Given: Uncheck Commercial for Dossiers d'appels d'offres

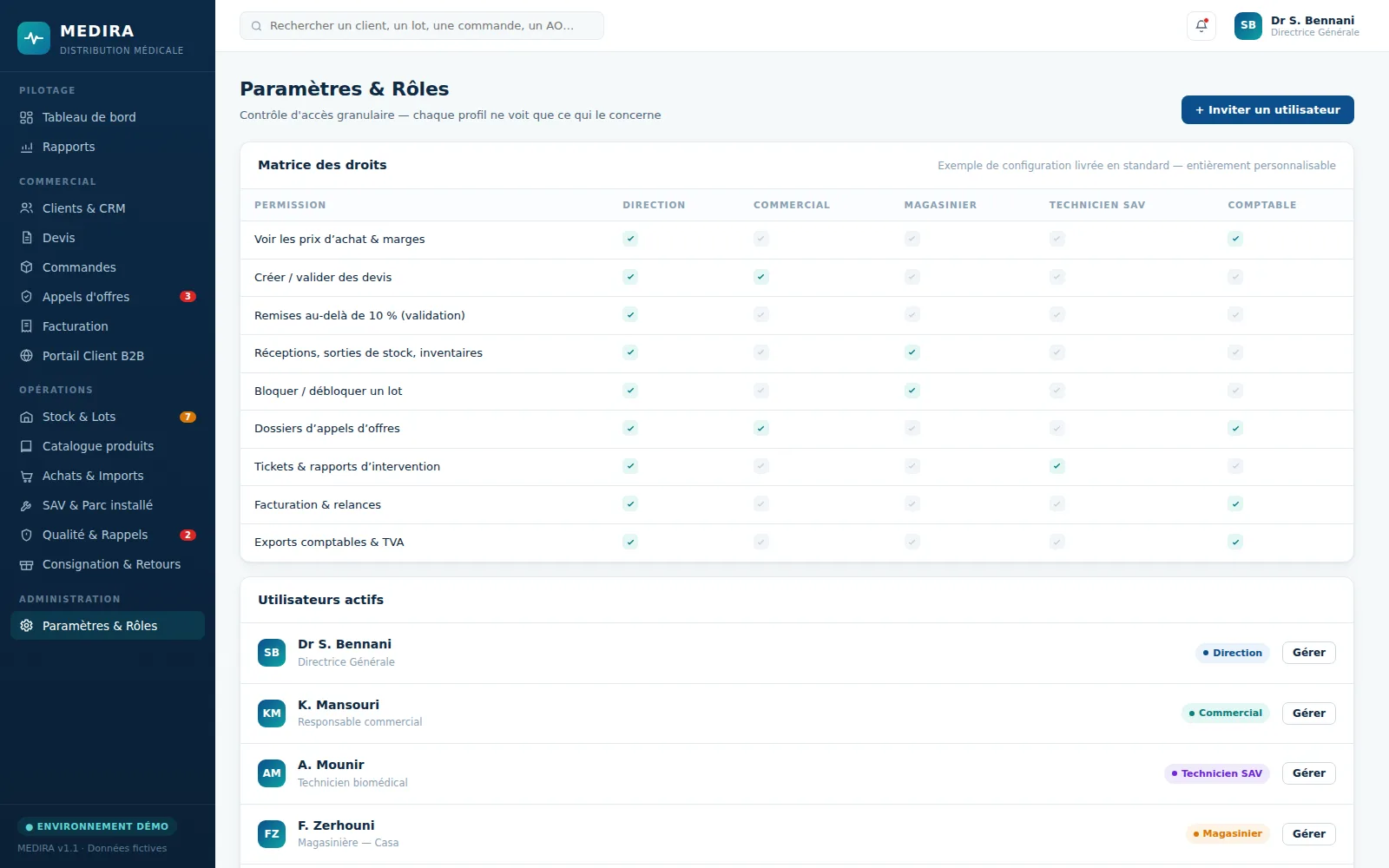Looking at the screenshot, I should (761, 428).
